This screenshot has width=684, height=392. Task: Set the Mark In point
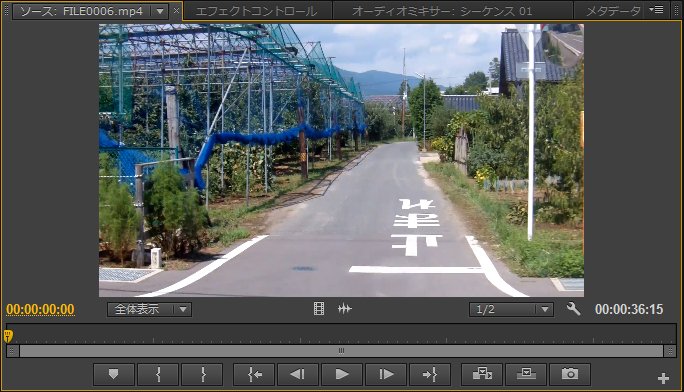pos(158,374)
